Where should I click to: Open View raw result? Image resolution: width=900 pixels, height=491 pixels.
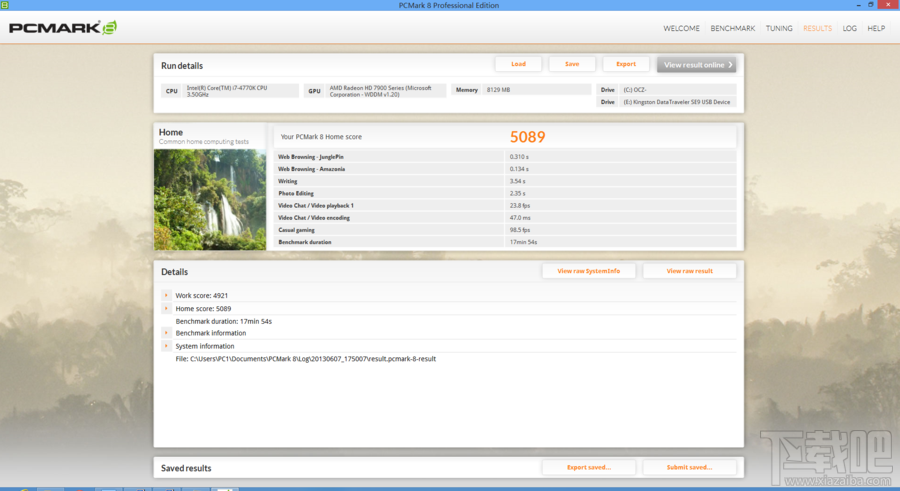pos(689,271)
